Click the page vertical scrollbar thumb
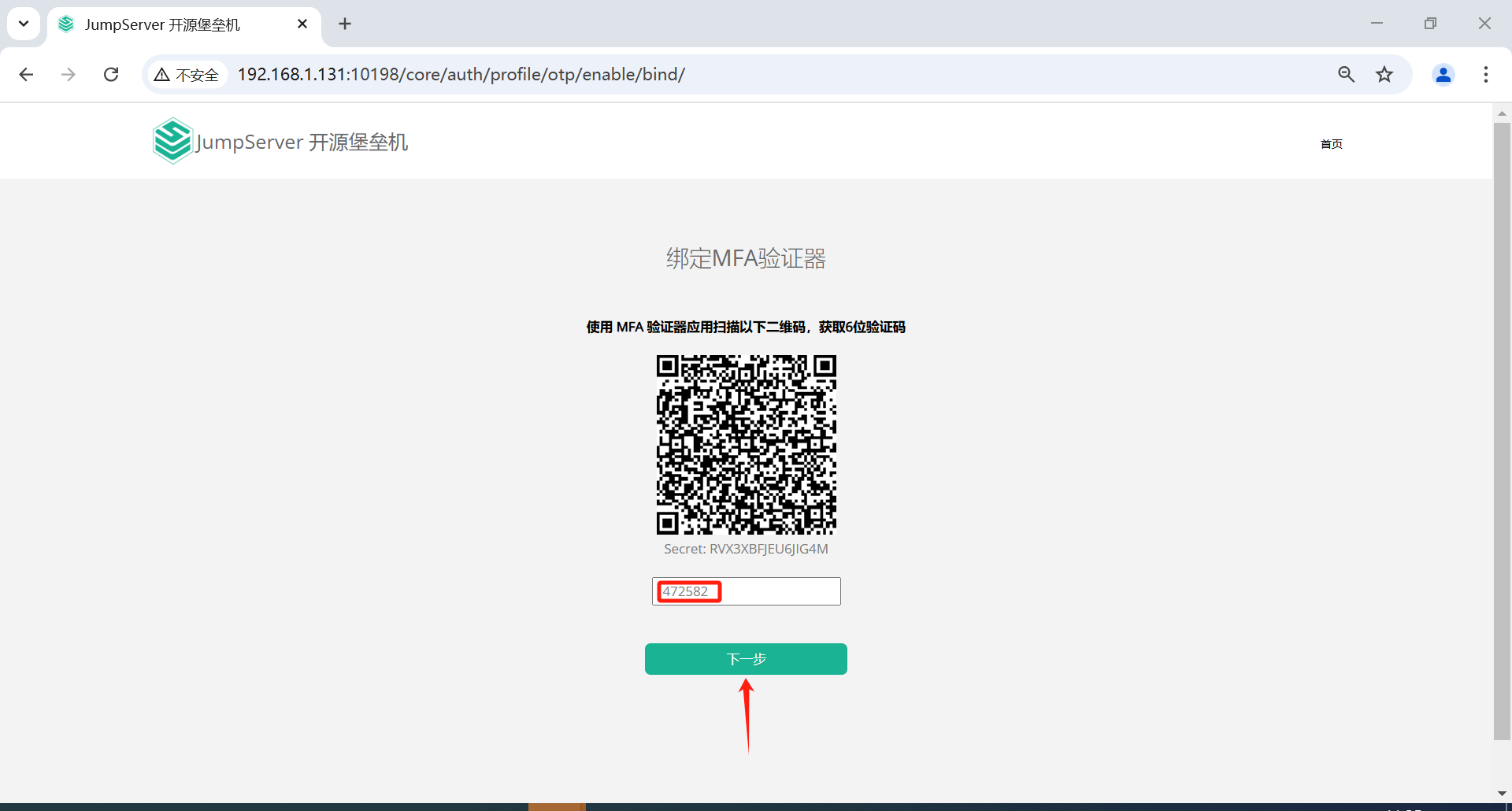Image resolution: width=1512 pixels, height=811 pixels. tap(1502, 431)
